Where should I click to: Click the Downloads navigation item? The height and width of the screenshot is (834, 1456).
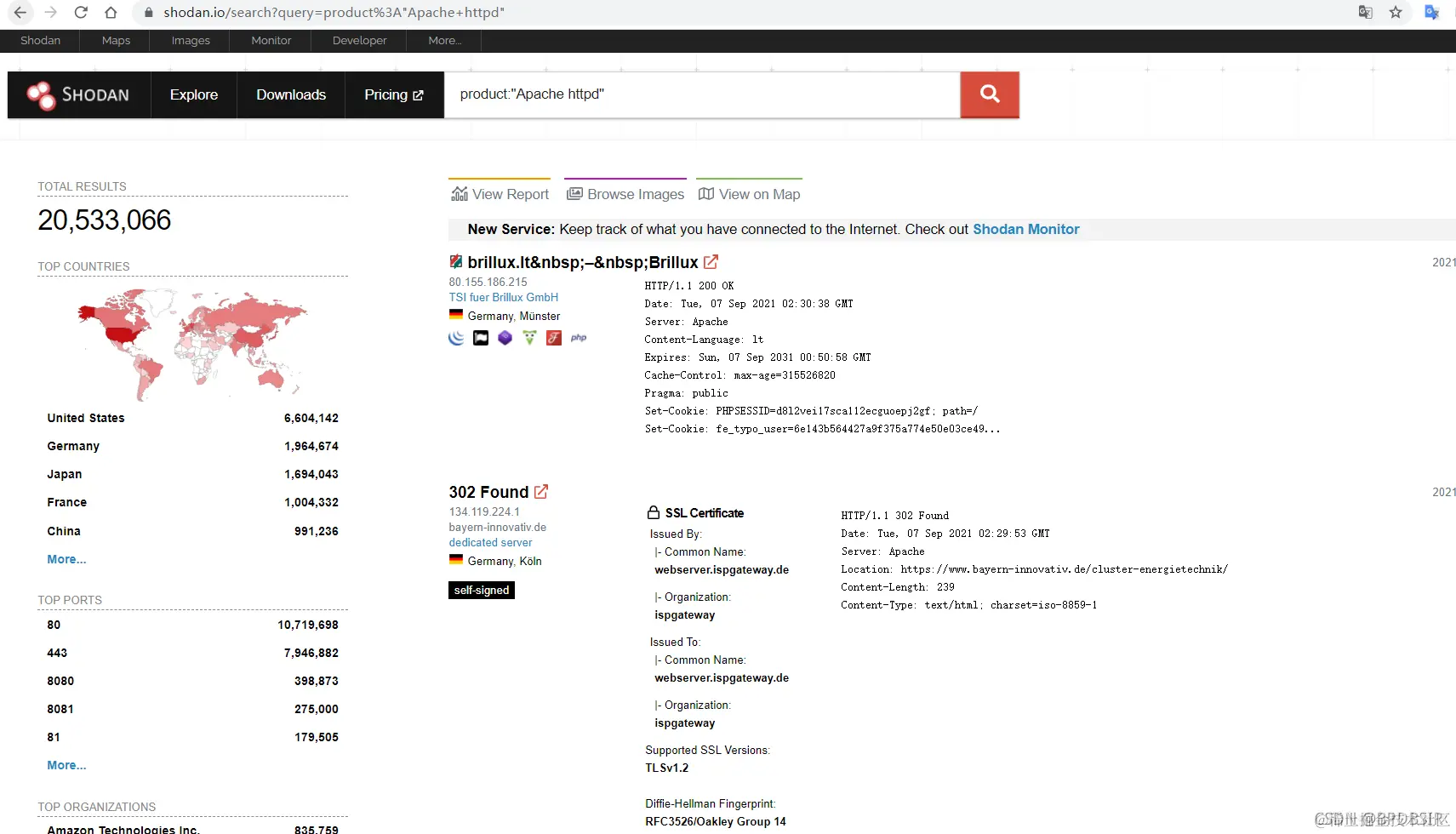[x=291, y=94]
